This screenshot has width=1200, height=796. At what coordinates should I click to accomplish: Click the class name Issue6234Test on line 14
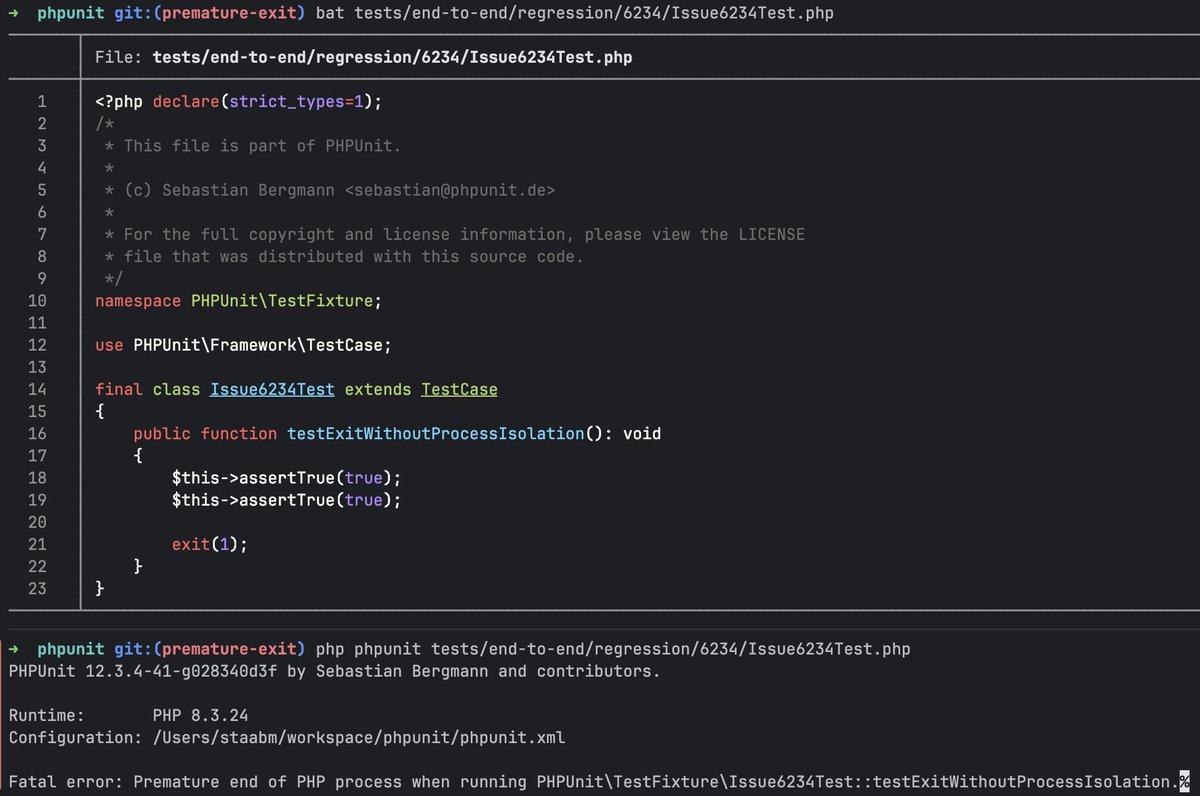272,389
